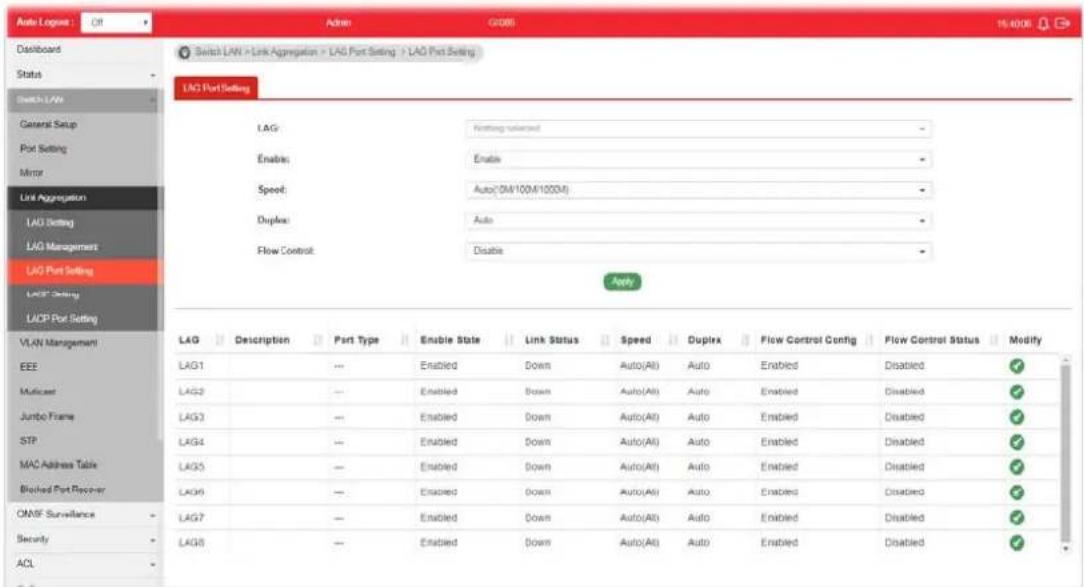The height and width of the screenshot is (587, 1084).
Task: Click the green Apply button
Action: pos(622,281)
